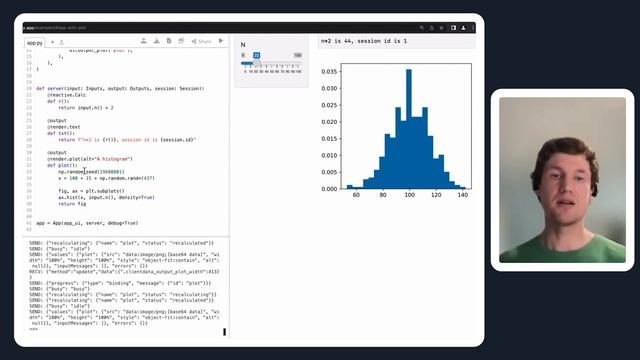Image resolution: width=640 pixels, height=360 pixels.
Task: Add a new file with the plus icon
Action: (53, 42)
